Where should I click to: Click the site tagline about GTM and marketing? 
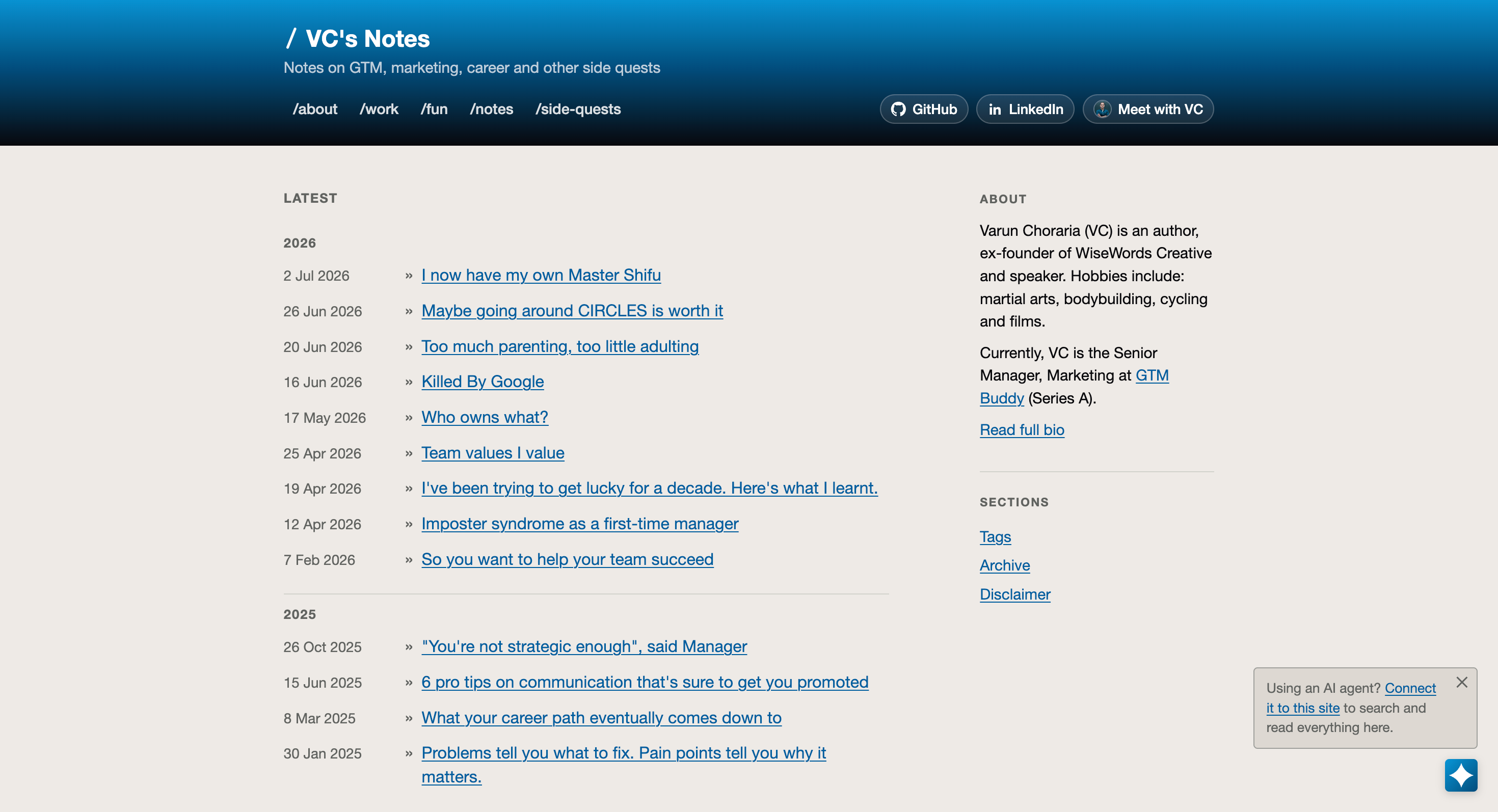(x=472, y=68)
